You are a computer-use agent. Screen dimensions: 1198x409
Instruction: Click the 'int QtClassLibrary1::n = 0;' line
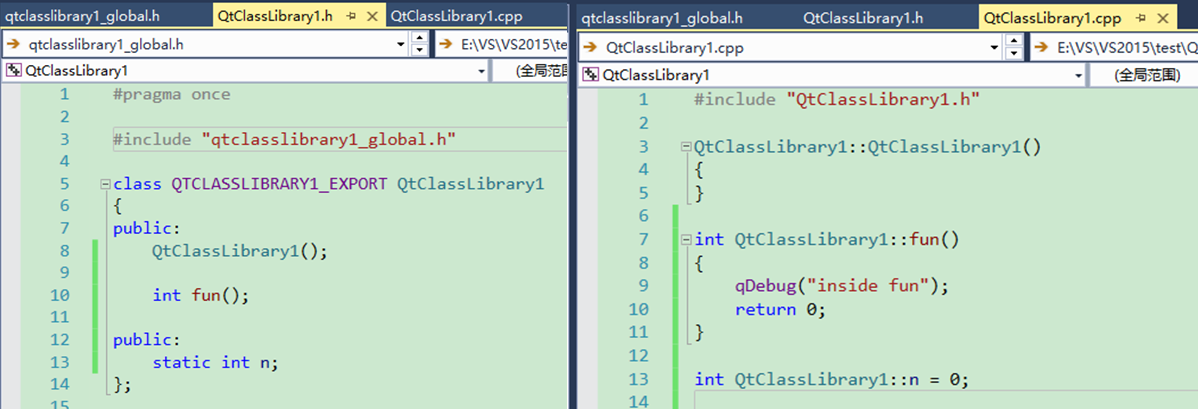(x=832, y=379)
